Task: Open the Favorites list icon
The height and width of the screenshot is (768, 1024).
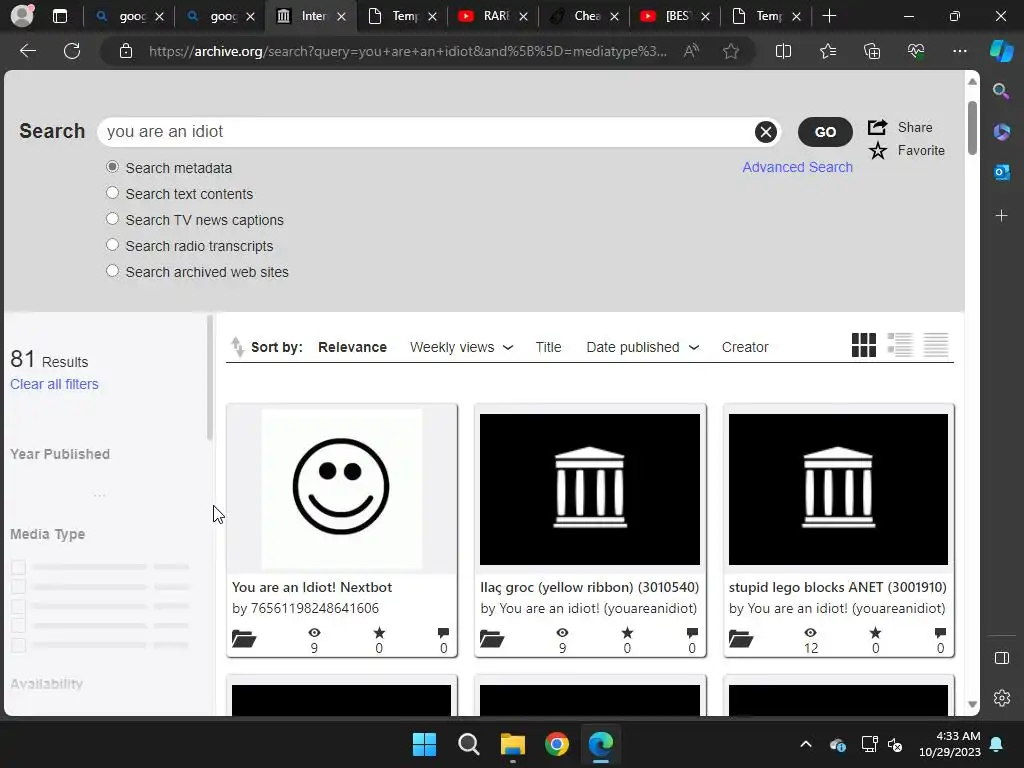Action: [827, 51]
